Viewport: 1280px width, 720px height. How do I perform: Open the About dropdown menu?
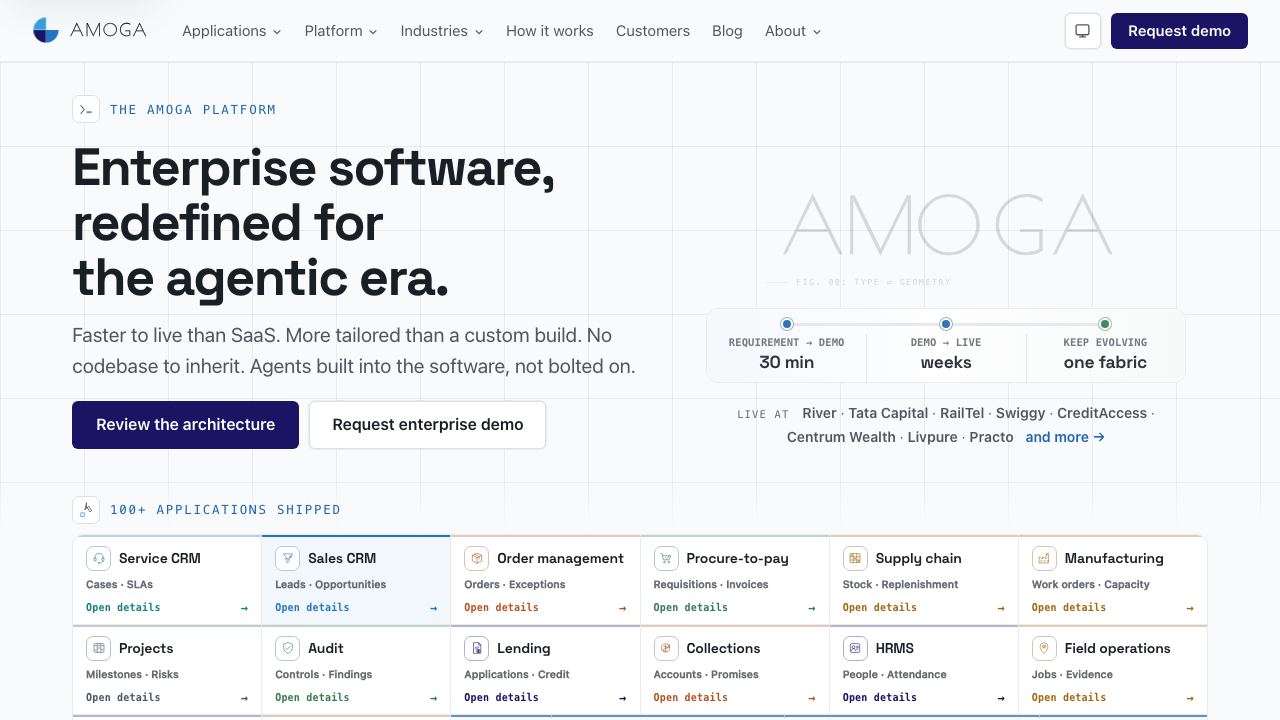(792, 31)
